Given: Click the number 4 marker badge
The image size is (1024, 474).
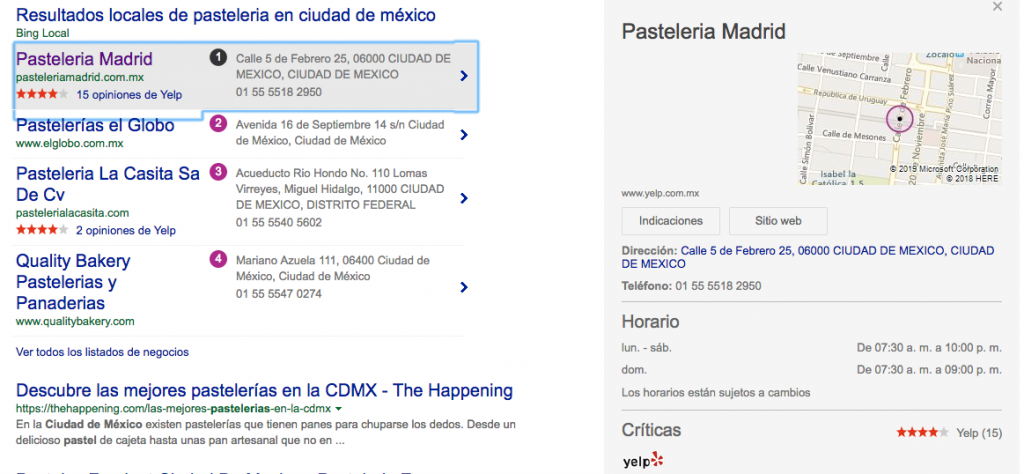Looking at the screenshot, I should coord(218,259).
